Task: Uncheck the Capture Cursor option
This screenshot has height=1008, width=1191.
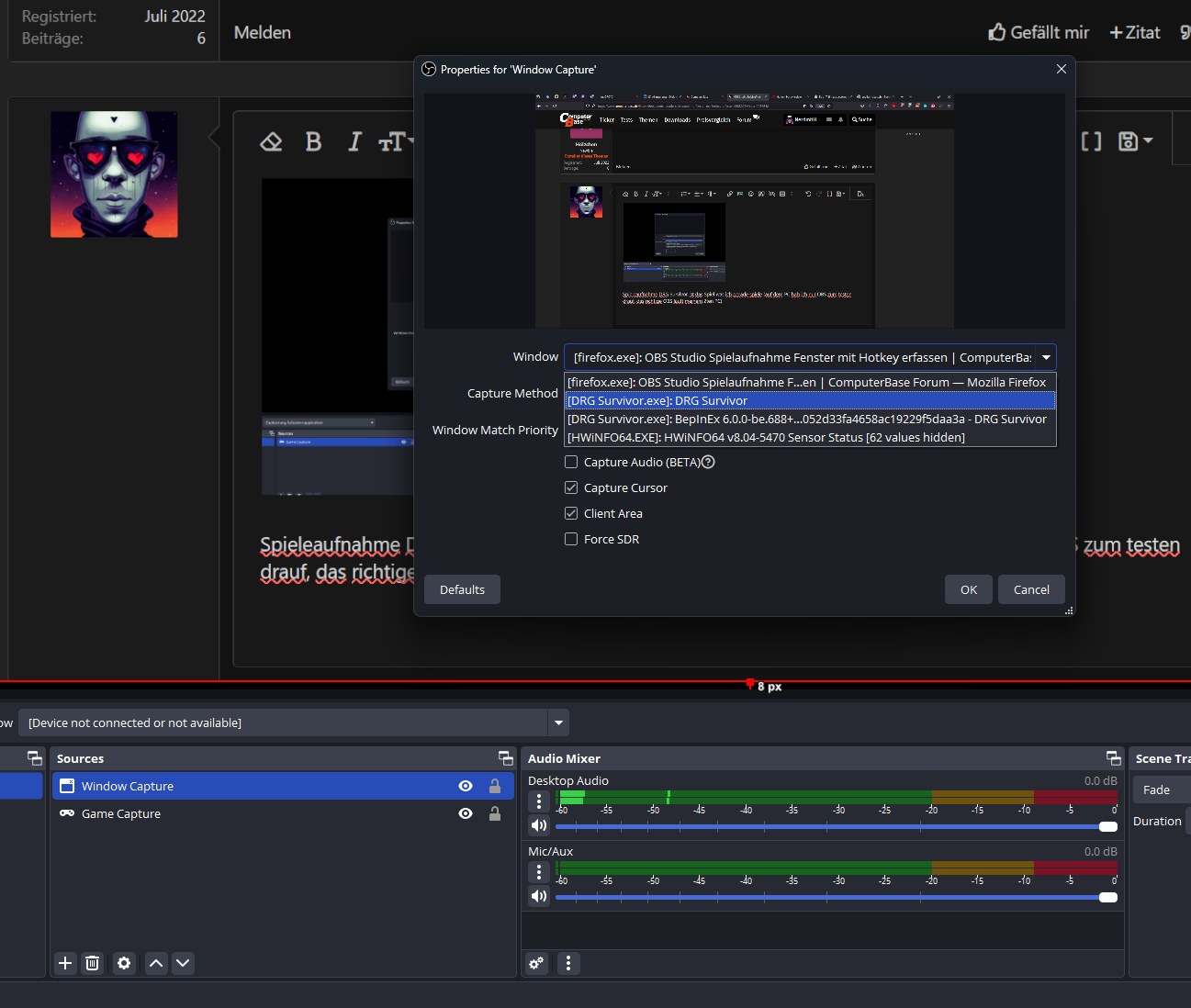Action: pos(571,487)
